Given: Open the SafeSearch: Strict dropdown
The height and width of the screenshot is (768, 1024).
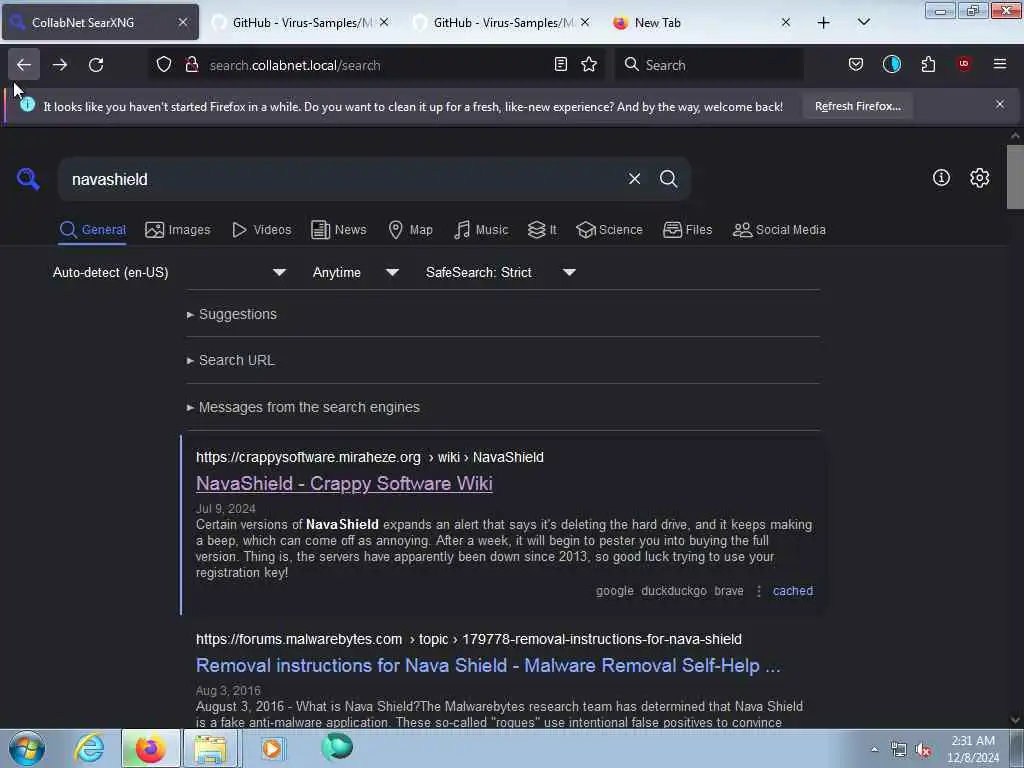Looking at the screenshot, I should 501,272.
